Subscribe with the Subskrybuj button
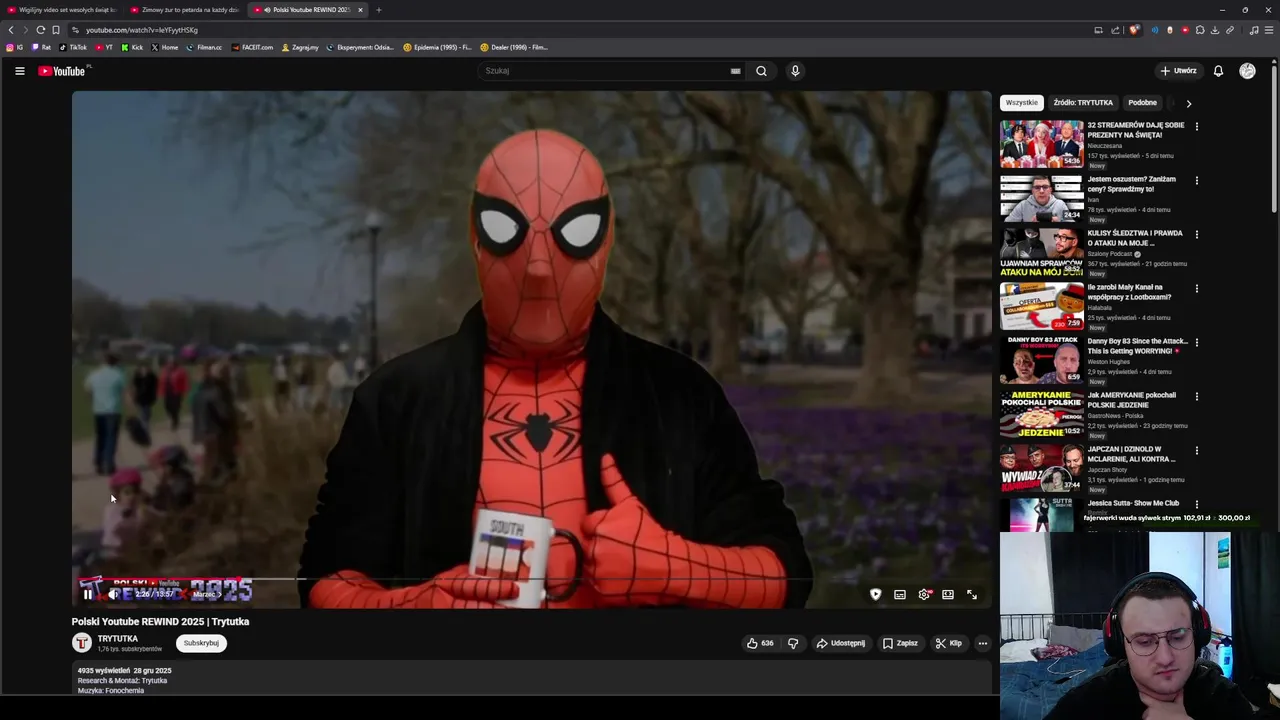 (201, 643)
